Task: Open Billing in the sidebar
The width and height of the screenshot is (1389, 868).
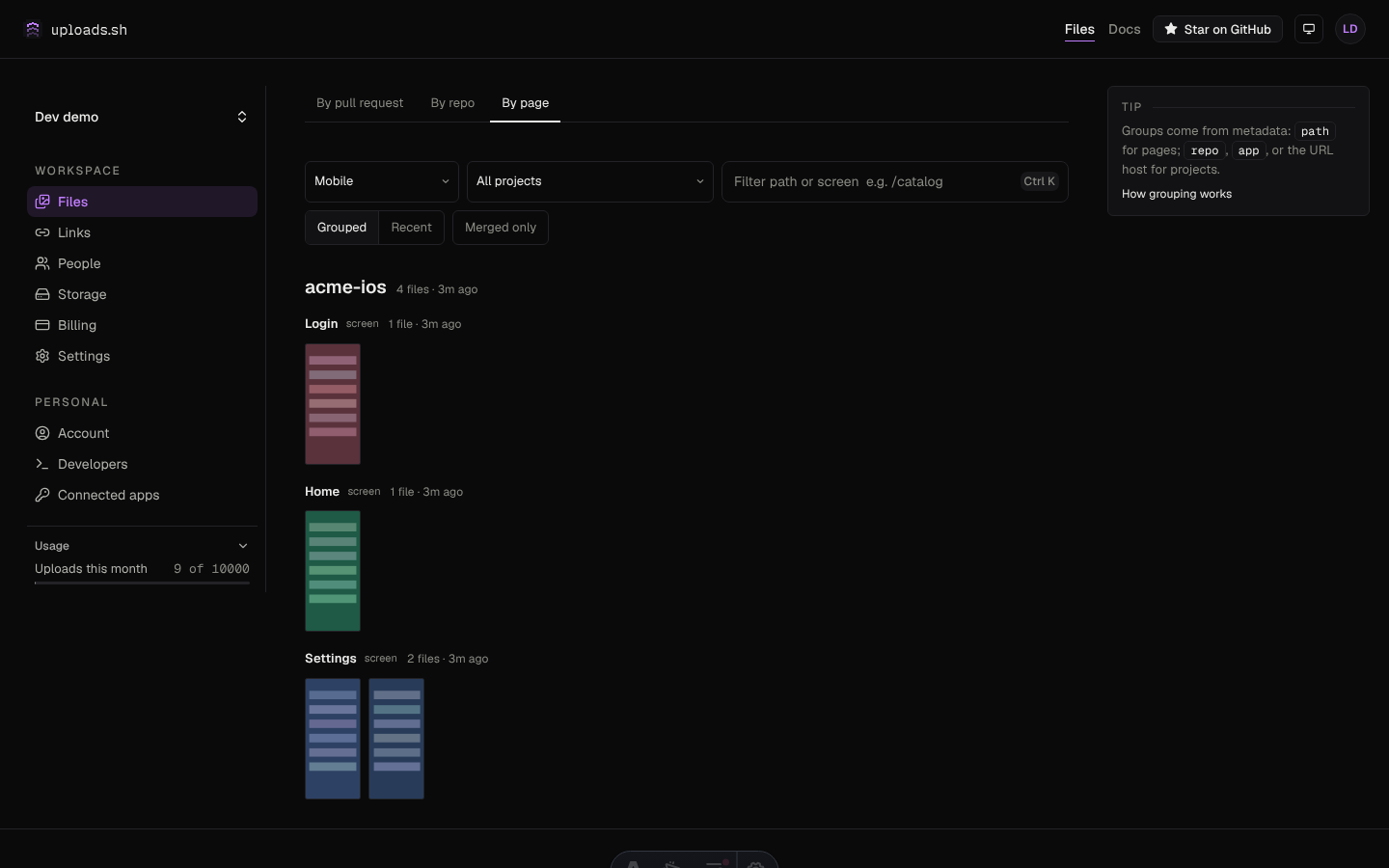Action: click(142, 325)
